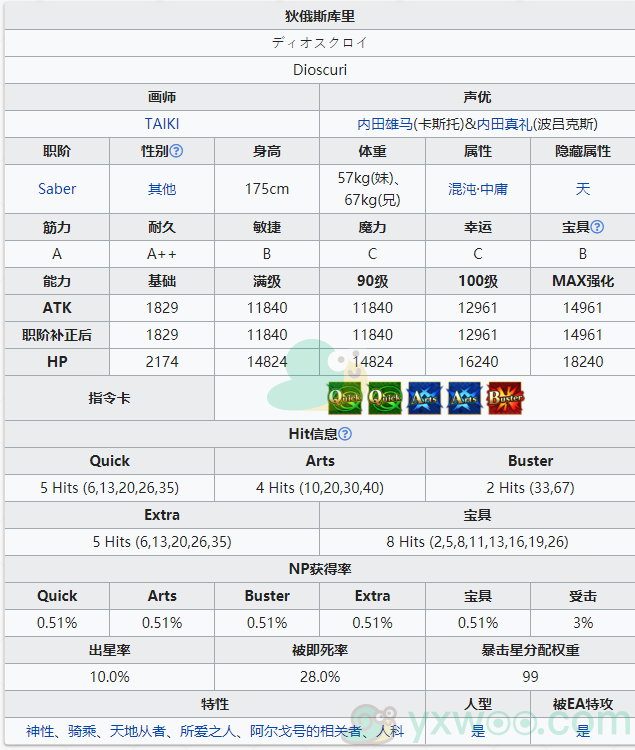Screen dimensions: 635x750
Task: Click the 是 value under 被EA特攻
Action: pos(583,731)
